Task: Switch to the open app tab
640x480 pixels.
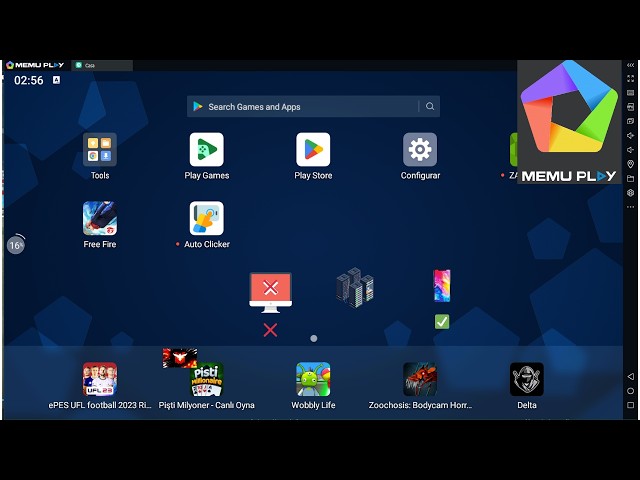Action: (x=102, y=65)
